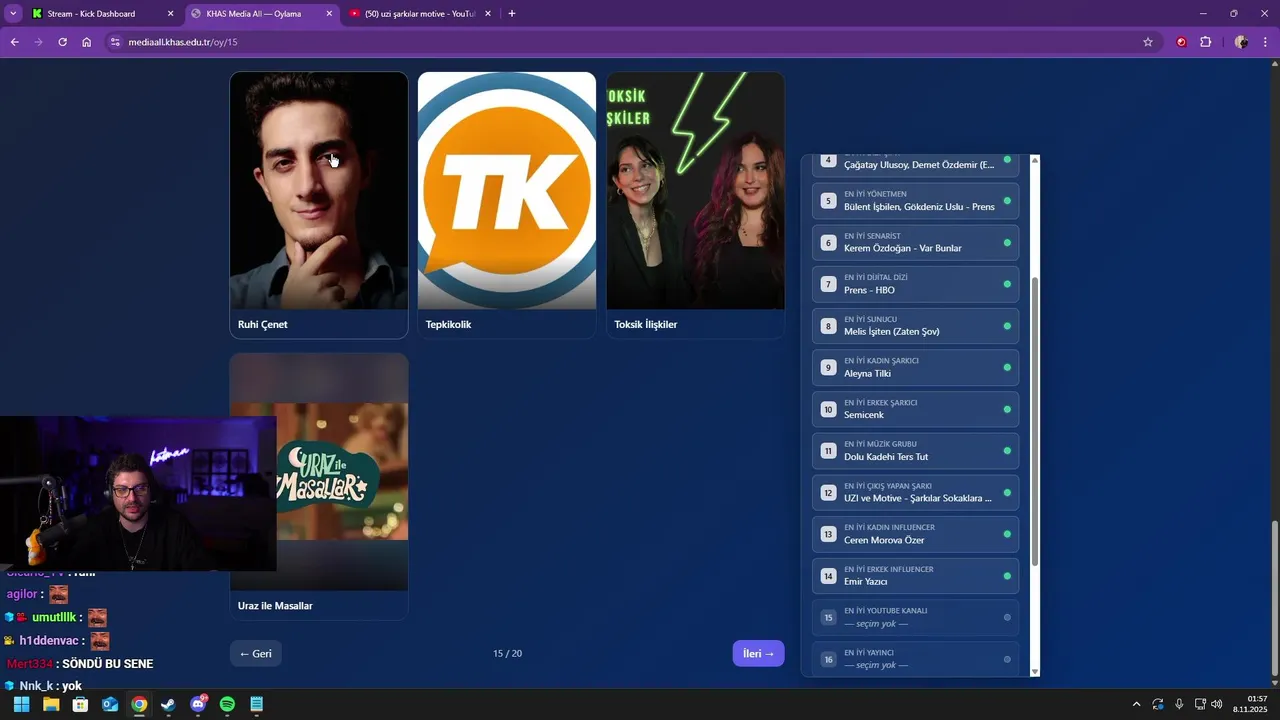Open category 4 Çağatay Ulusoy row

[915, 166]
